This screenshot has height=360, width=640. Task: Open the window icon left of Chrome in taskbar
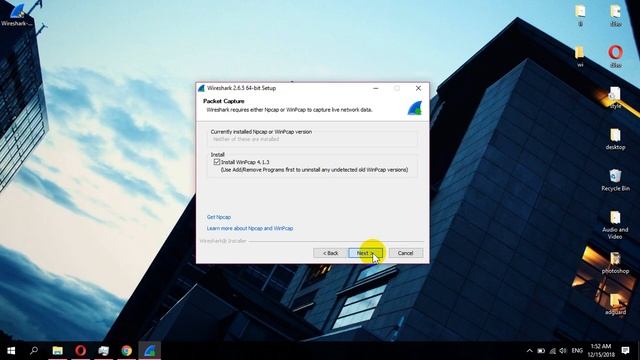(x=104, y=351)
